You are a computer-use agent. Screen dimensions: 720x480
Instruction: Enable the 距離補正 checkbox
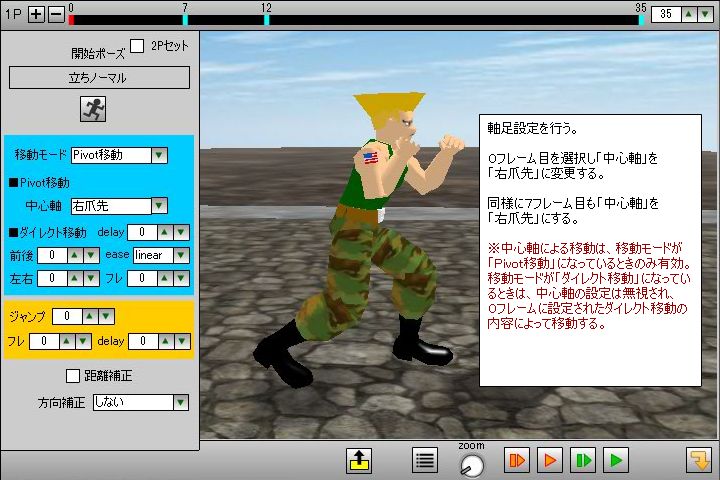tap(73, 376)
